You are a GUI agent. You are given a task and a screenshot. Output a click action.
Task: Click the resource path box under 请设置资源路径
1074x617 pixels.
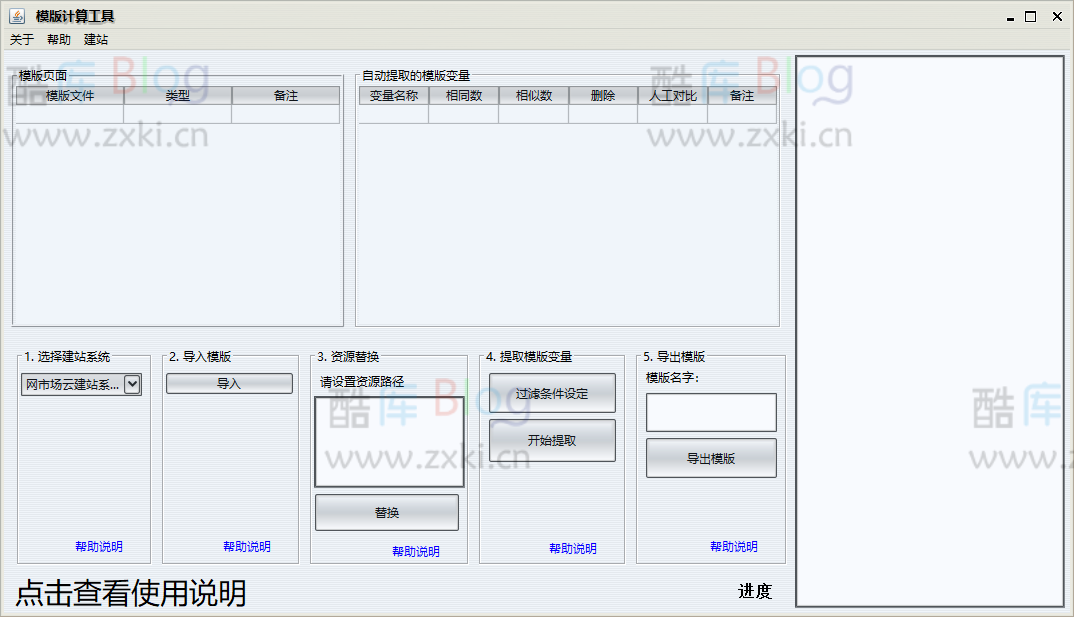[x=388, y=440]
